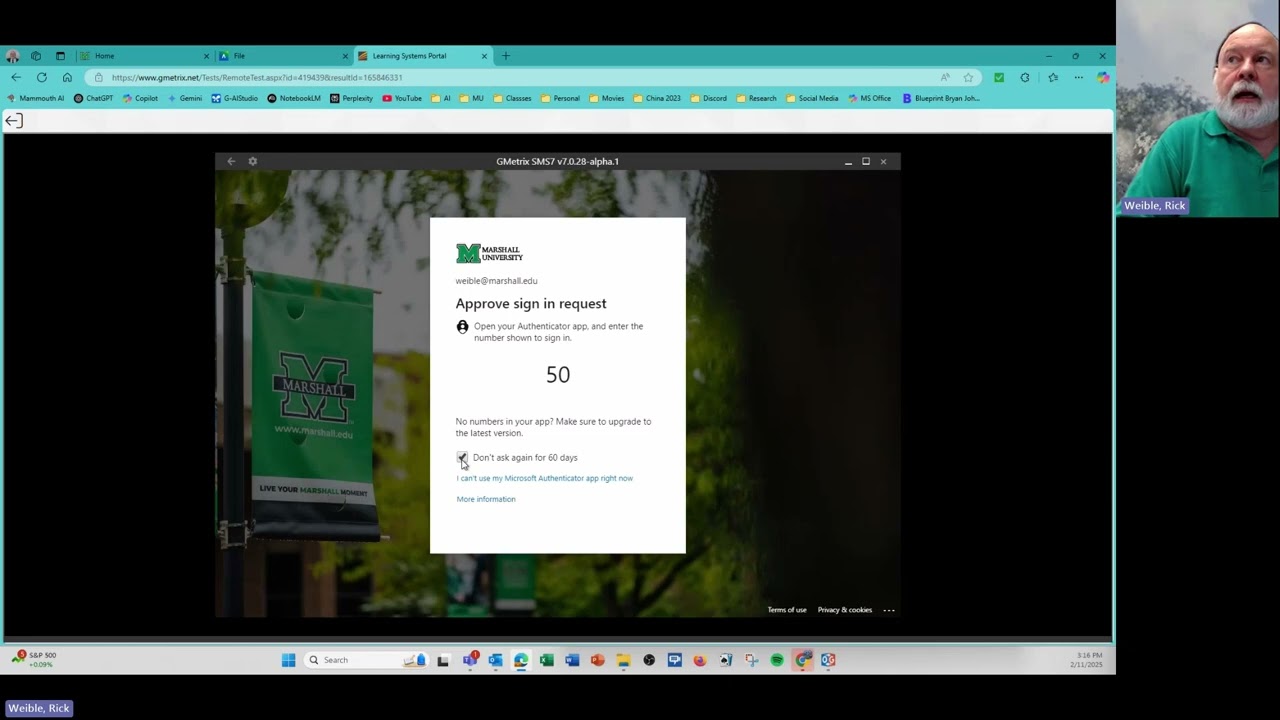Close the Learning Systems Portal tab
Viewport: 1280px width, 720px height.
485,56
